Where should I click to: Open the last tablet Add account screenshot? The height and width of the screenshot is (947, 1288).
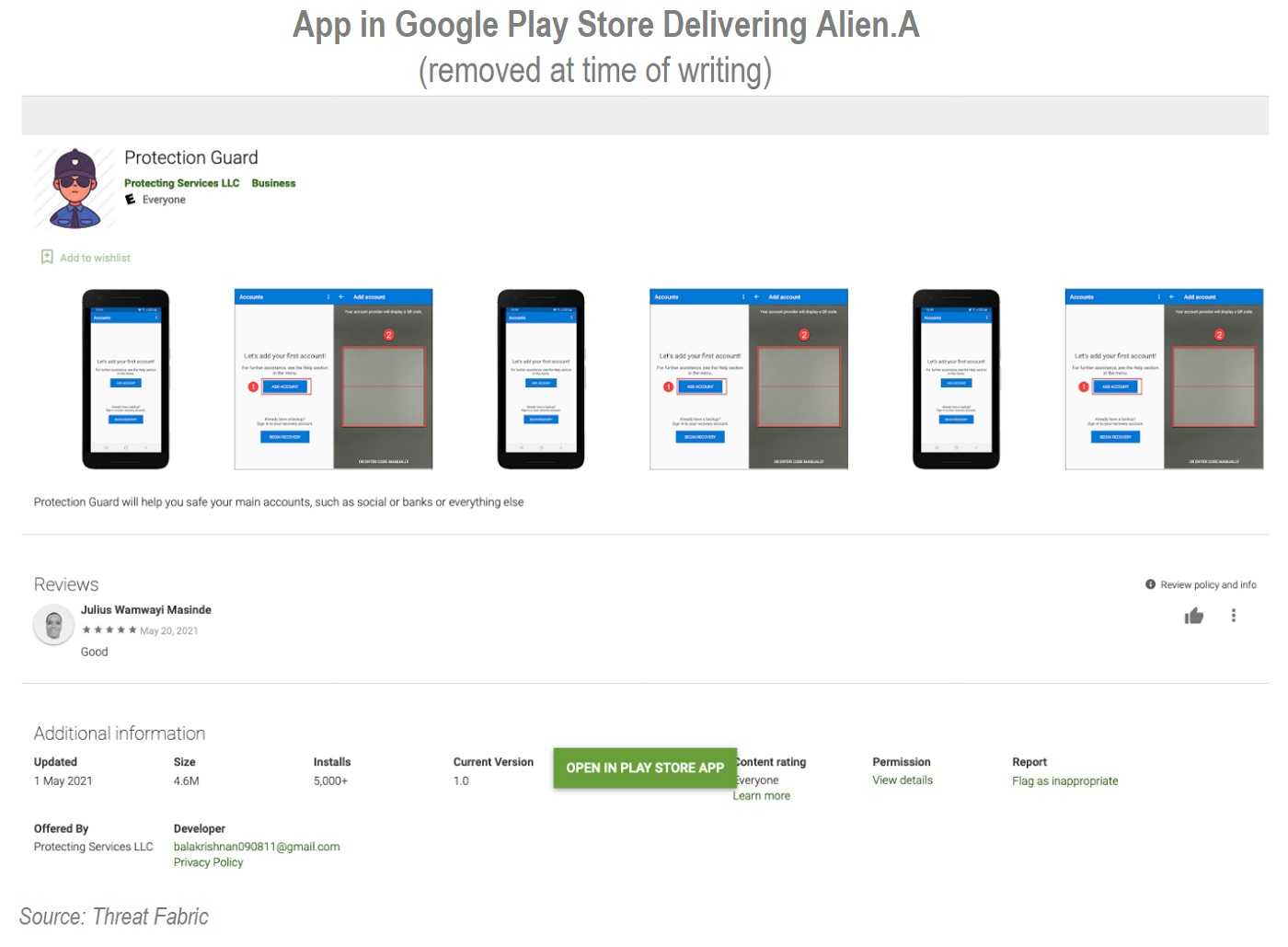pyautogui.click(x=1164, y=379)
